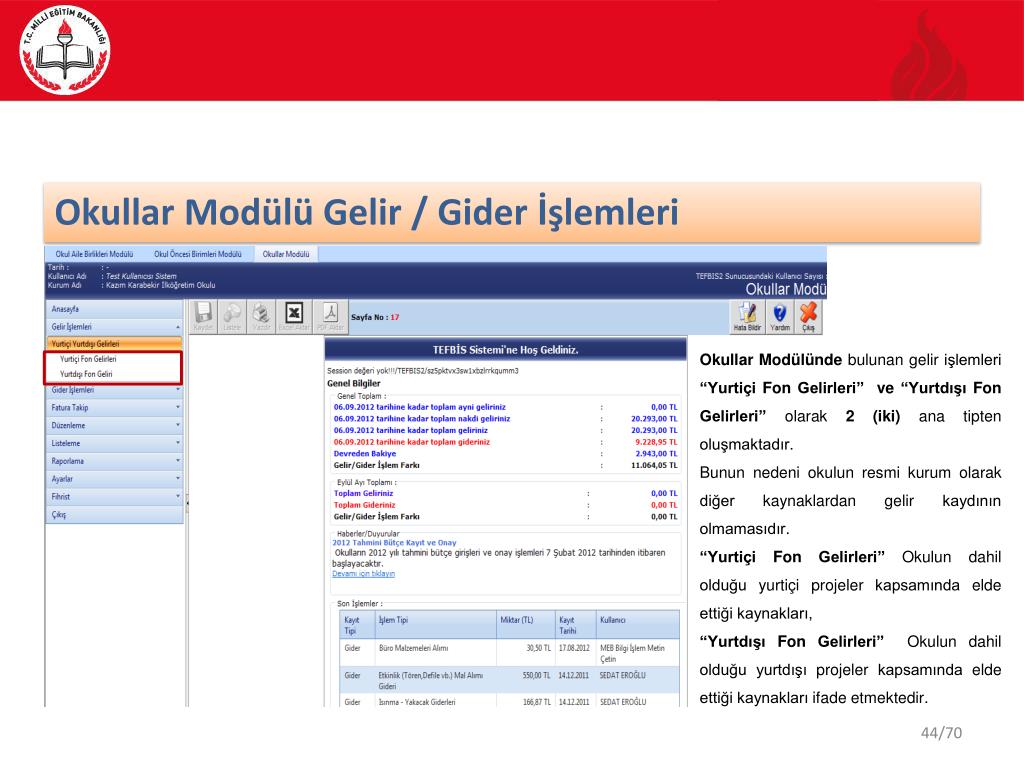
Task: Click toplam ayni geliriniz row label
Action: [x=419, y=407]
